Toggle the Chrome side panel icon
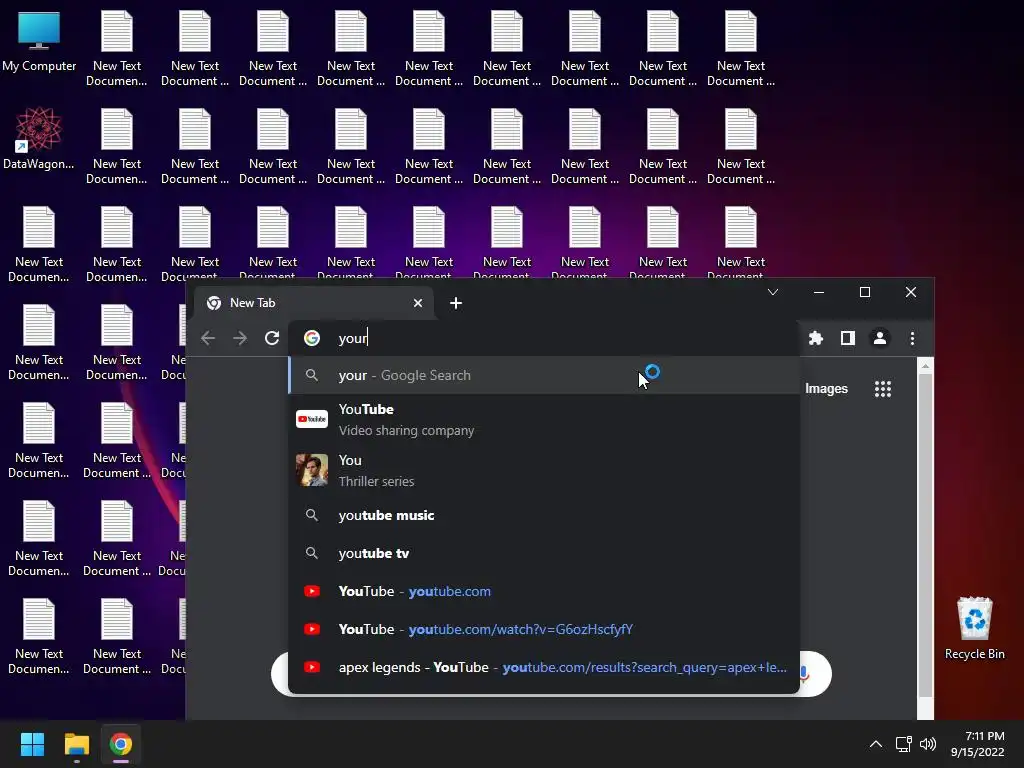 [x=848, y=338]
